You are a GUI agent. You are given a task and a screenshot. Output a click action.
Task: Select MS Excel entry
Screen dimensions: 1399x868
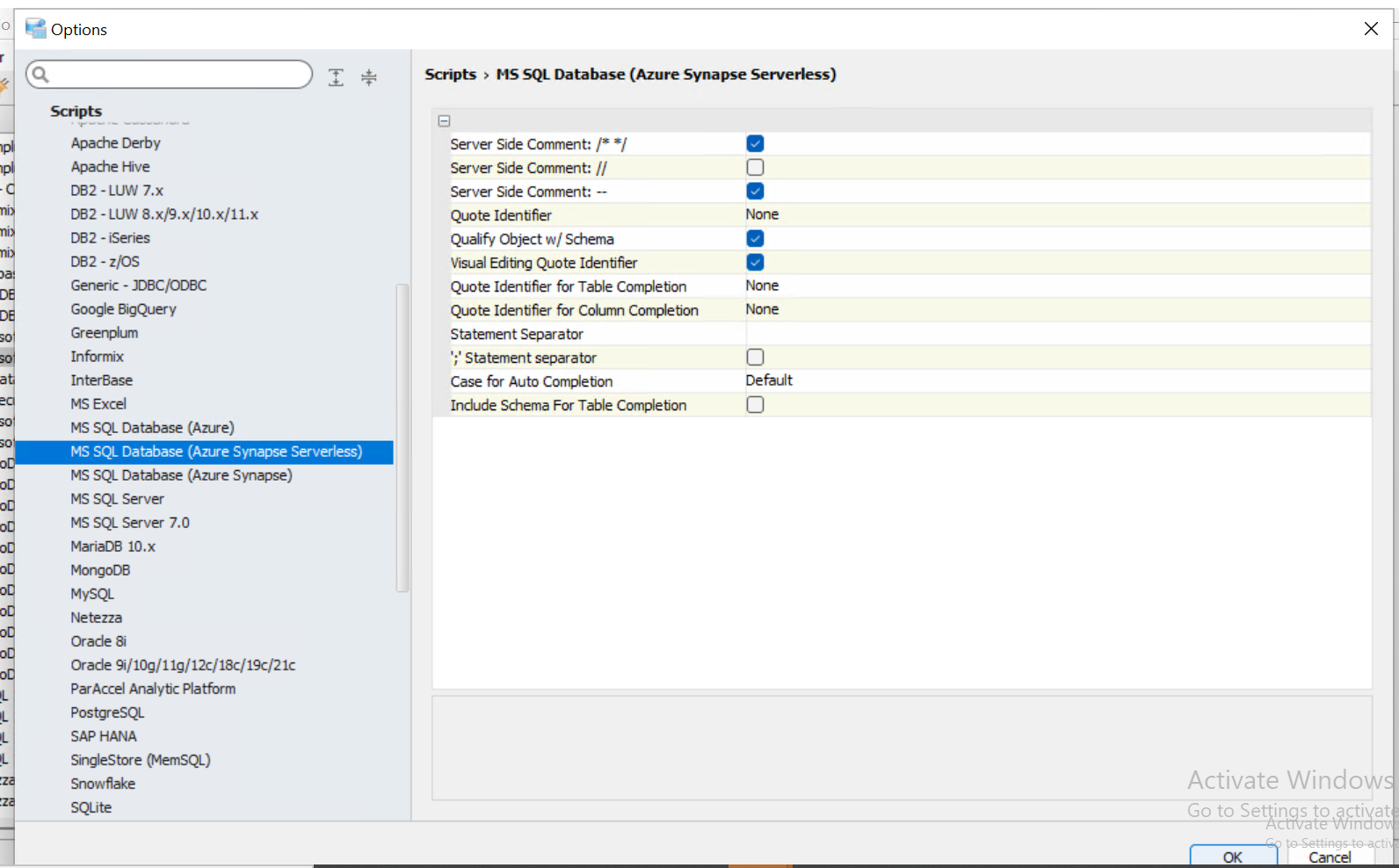point(98,404)
